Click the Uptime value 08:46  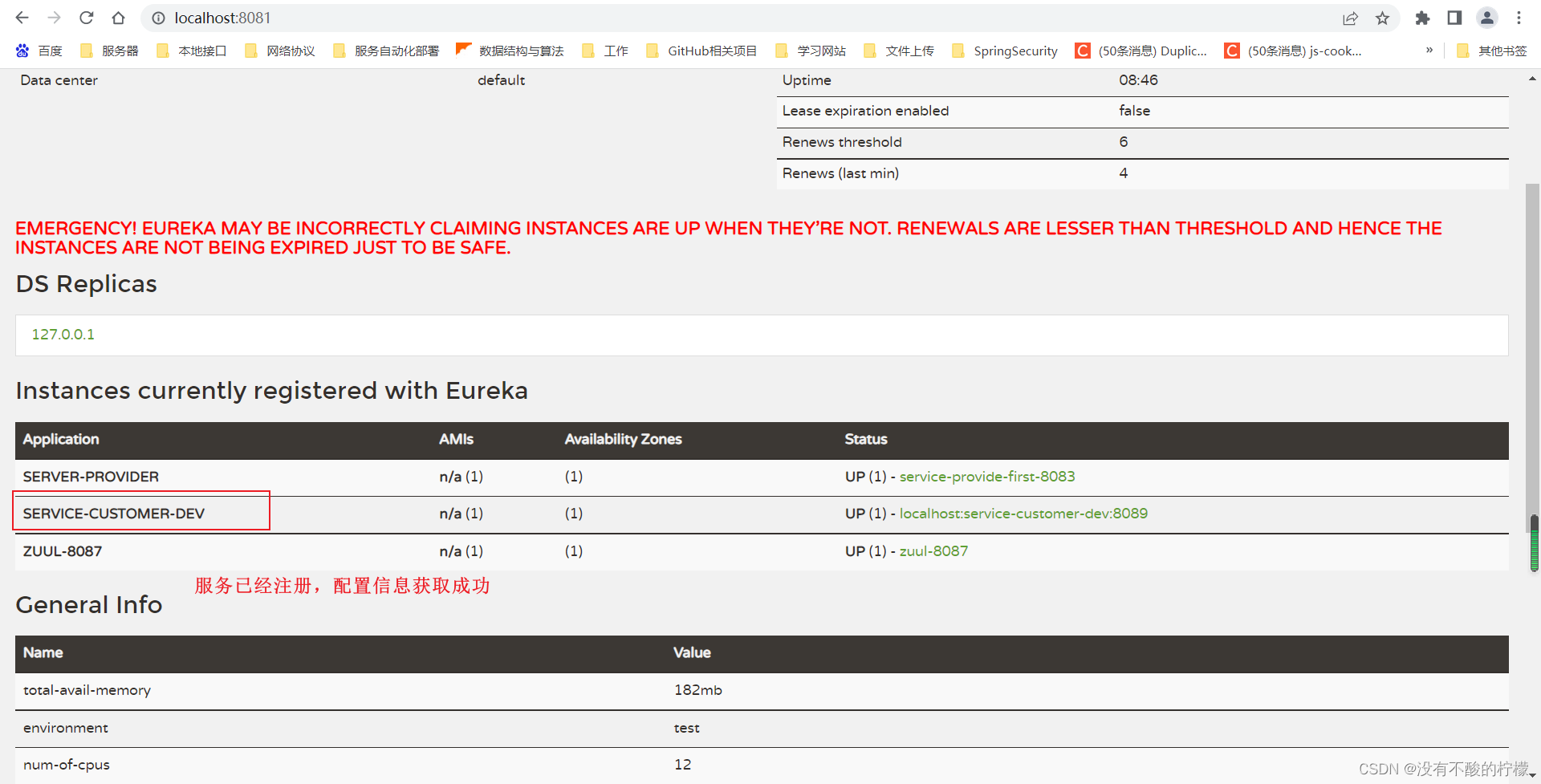(1138, 80)
